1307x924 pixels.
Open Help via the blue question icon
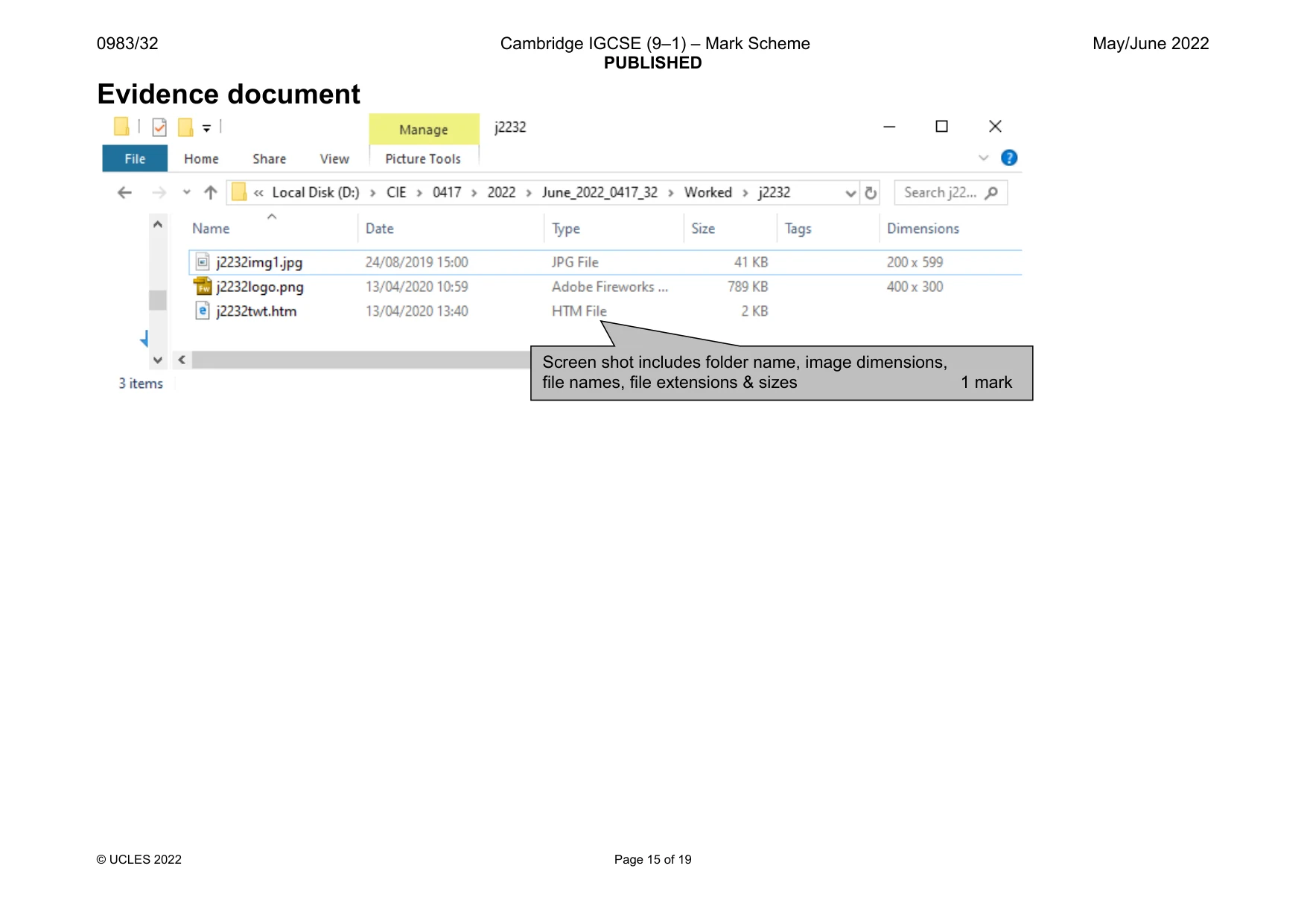point(1009,158)
